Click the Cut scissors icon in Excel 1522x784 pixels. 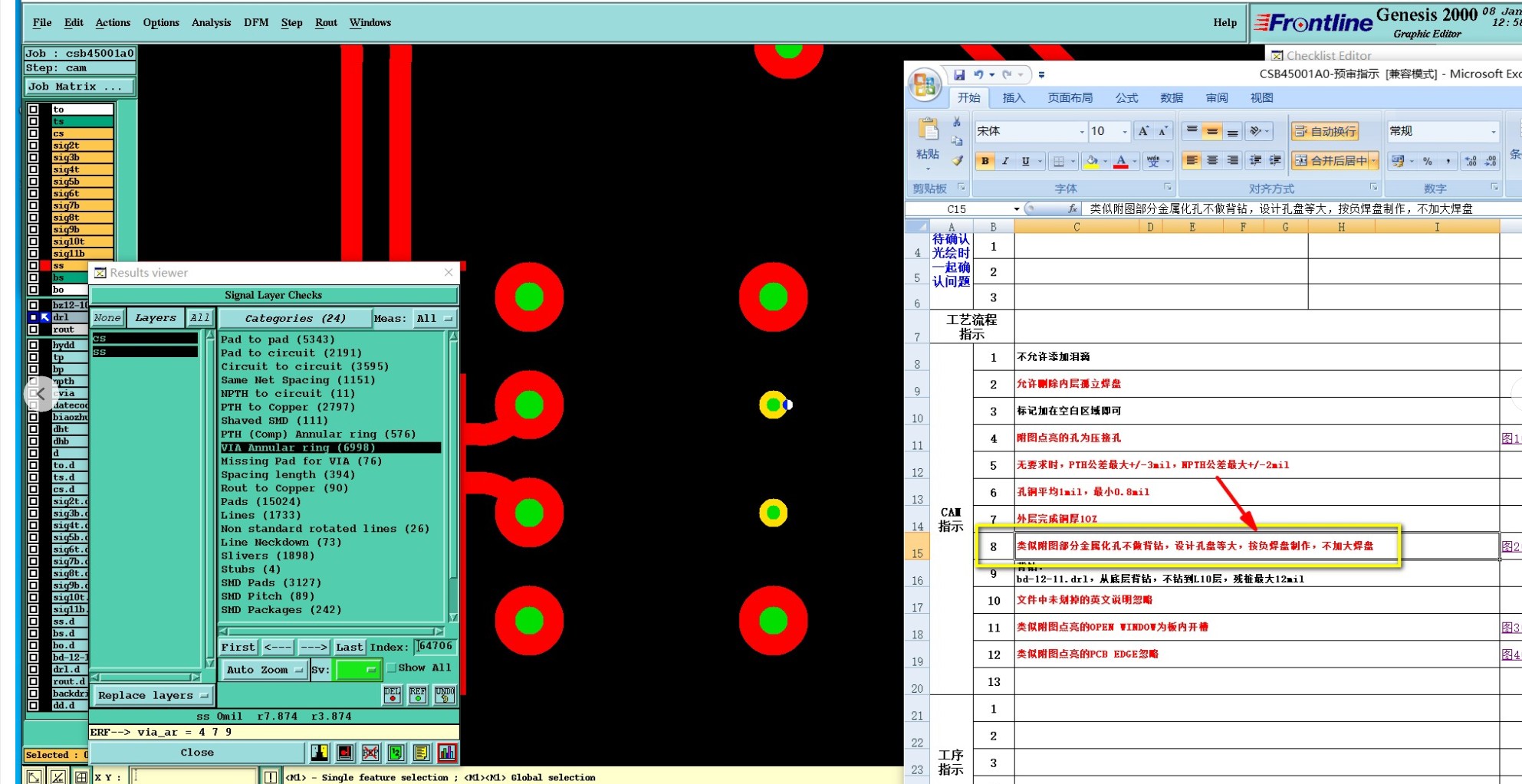(957, 122)
